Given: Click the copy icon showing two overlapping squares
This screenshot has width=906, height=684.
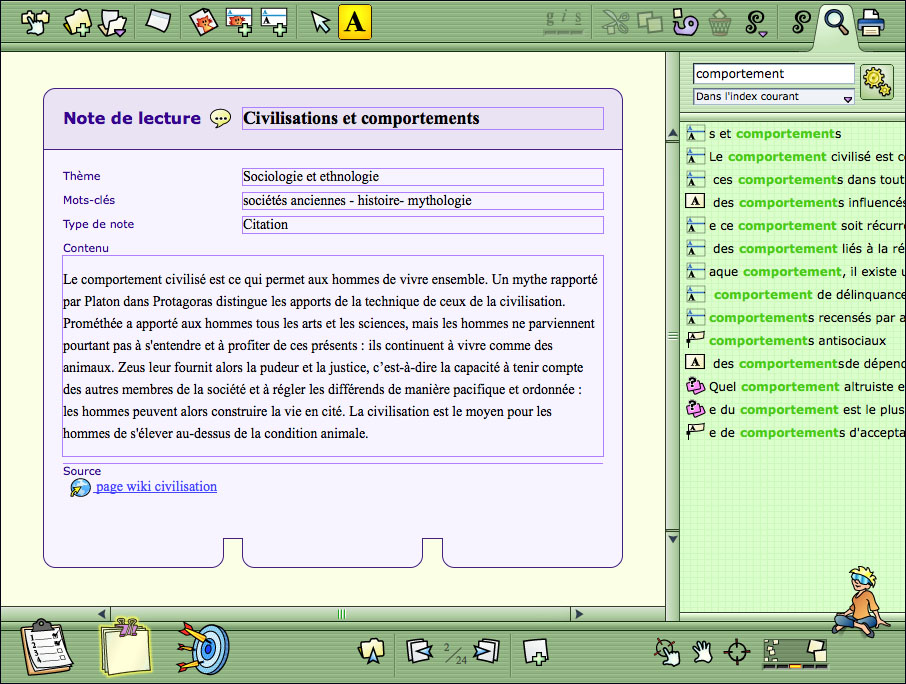Looking at the screenshot, I should [650, 23].
